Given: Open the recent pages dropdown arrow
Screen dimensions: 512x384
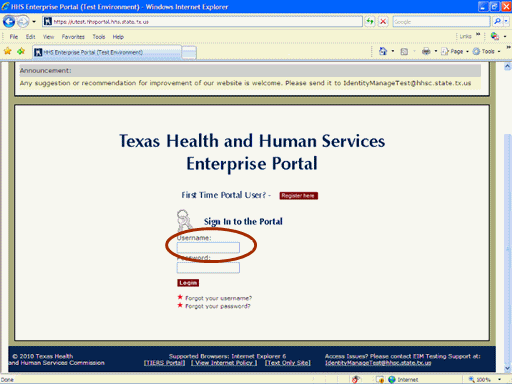Looking at the screenshot, I should pos(34,22).
